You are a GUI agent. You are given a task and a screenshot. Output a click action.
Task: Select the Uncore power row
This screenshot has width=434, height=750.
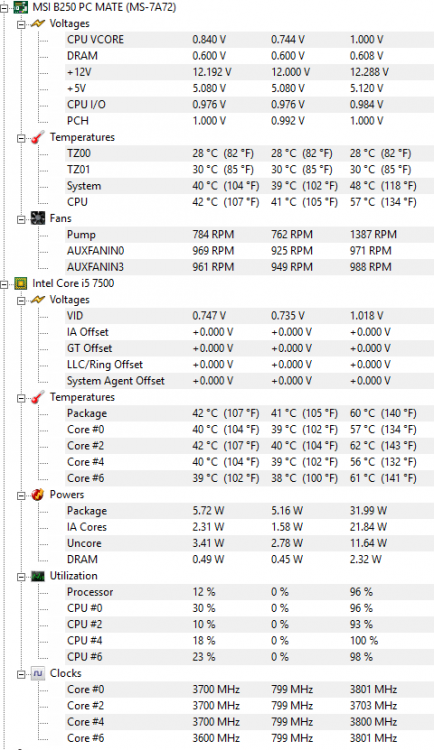tap(249, 543)
